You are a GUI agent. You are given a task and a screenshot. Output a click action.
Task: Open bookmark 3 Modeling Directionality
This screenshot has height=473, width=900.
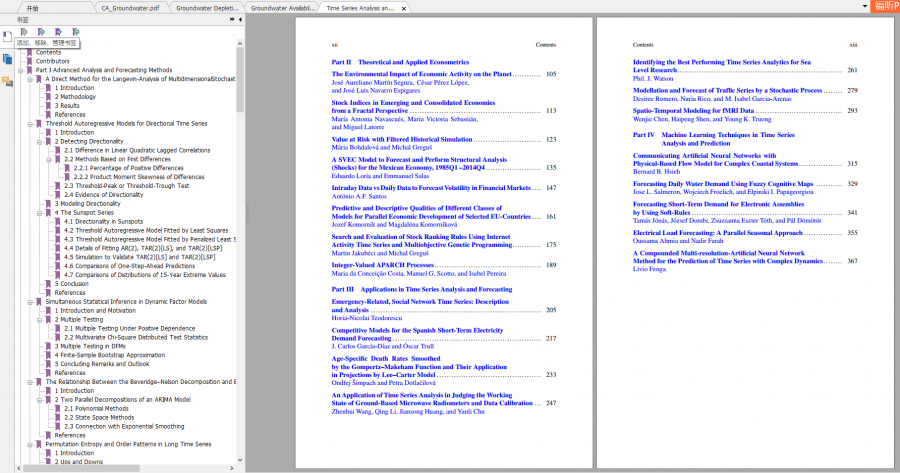[87, 204]
